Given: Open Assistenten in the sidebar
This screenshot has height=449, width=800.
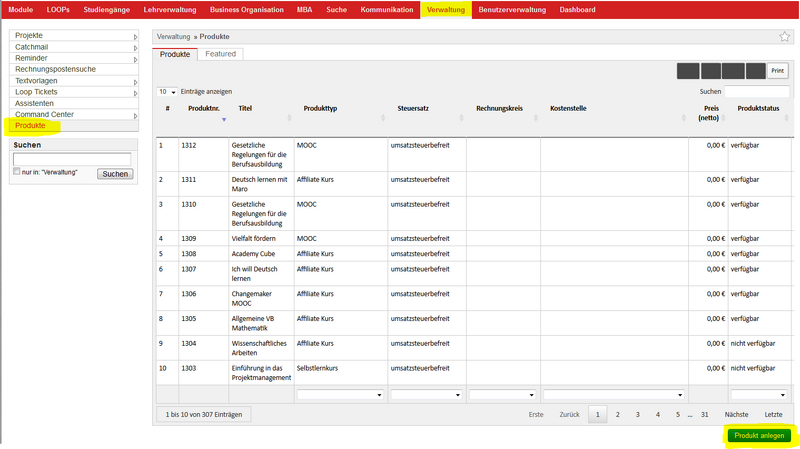Looking at the screenshot, I should pos(34,103).
